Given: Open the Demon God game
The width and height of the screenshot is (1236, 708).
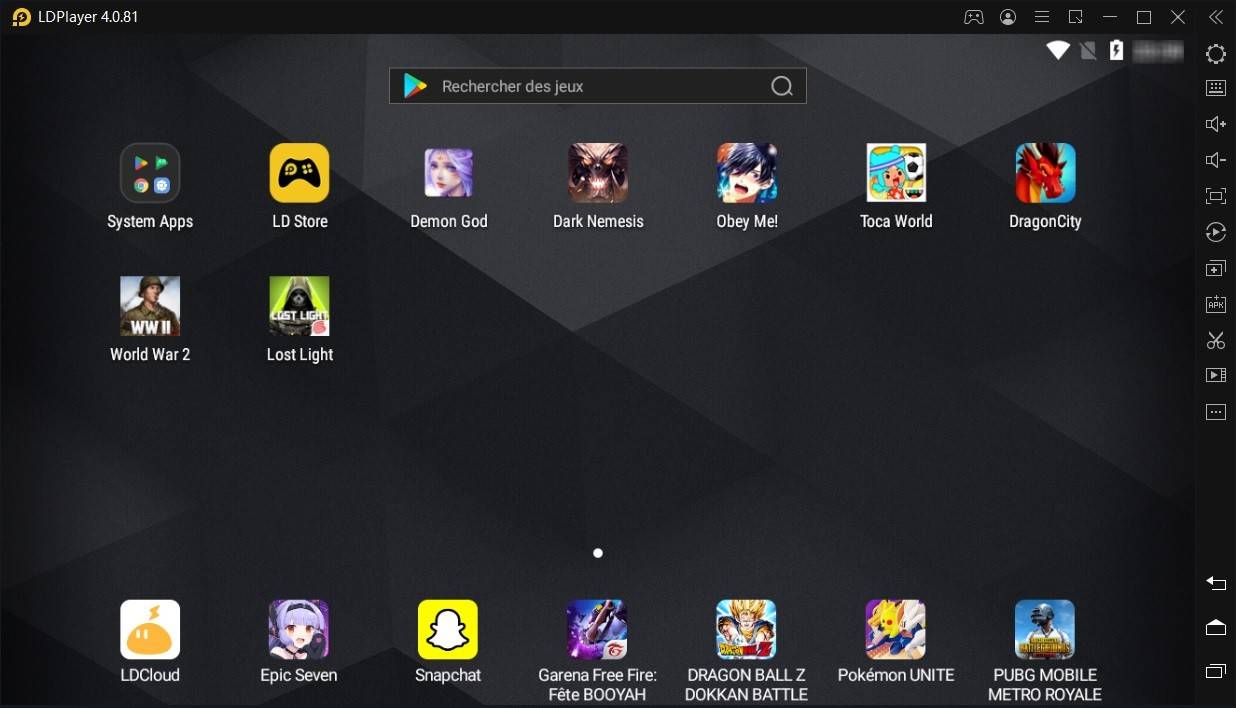Looking at the screenshot, I should point(448,173).
